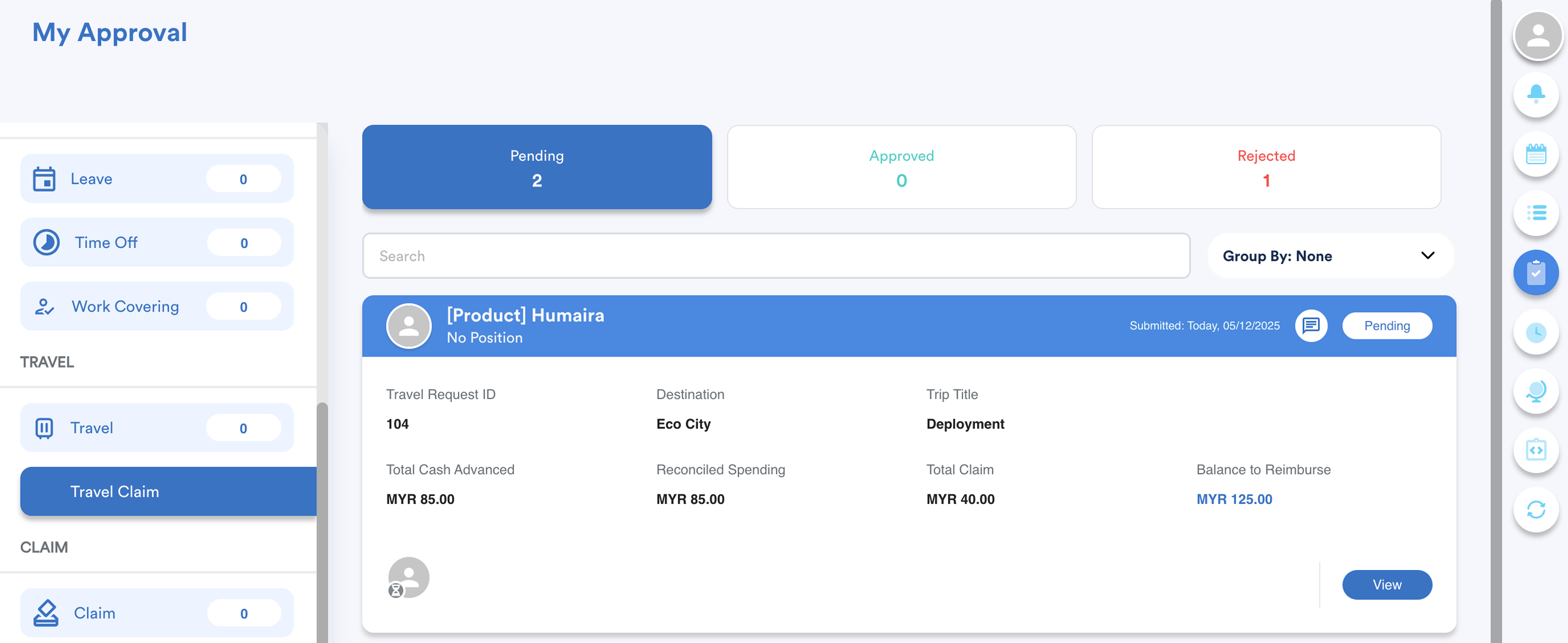Open the notifications bell icon
The height and width of the screenshot is (643, 1568).
tap(1536, 94)
